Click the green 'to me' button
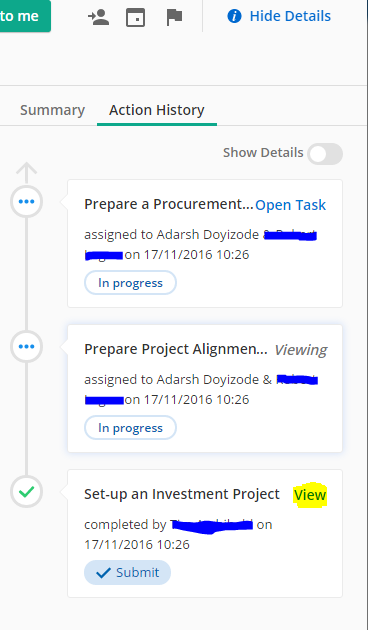 pyautogui.click(x=25, y=16)
